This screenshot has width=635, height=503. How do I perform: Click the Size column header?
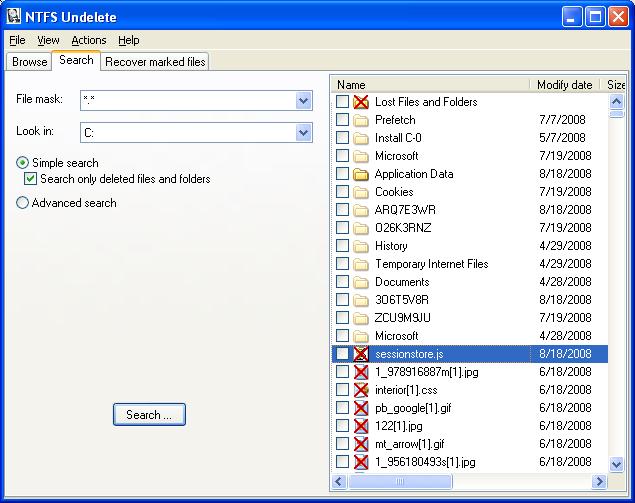pyautogui.click(x=615, y=85)
